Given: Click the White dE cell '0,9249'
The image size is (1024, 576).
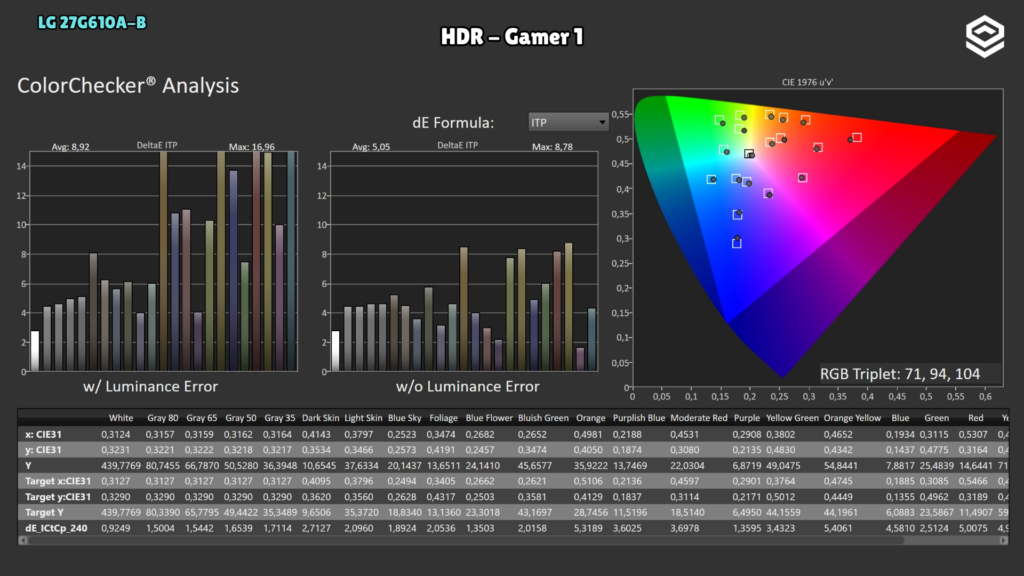Looking at the screenshot, I should coord(116,528).
